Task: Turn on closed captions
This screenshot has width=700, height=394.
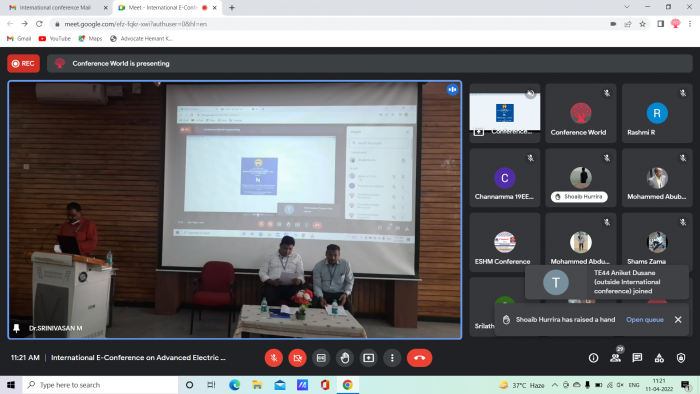Action: [321, 358]
